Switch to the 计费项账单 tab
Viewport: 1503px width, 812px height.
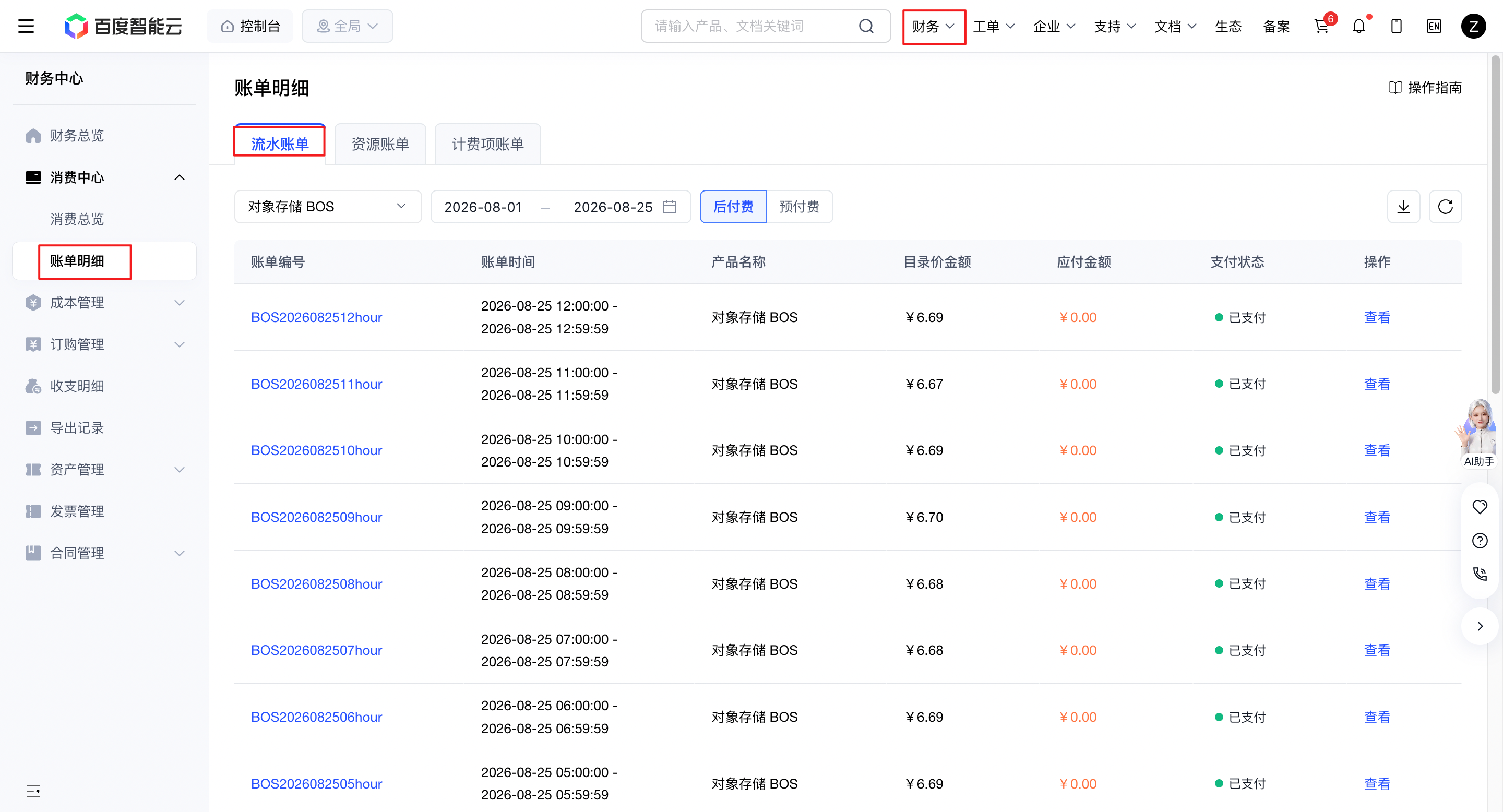(x=488, y=144)
